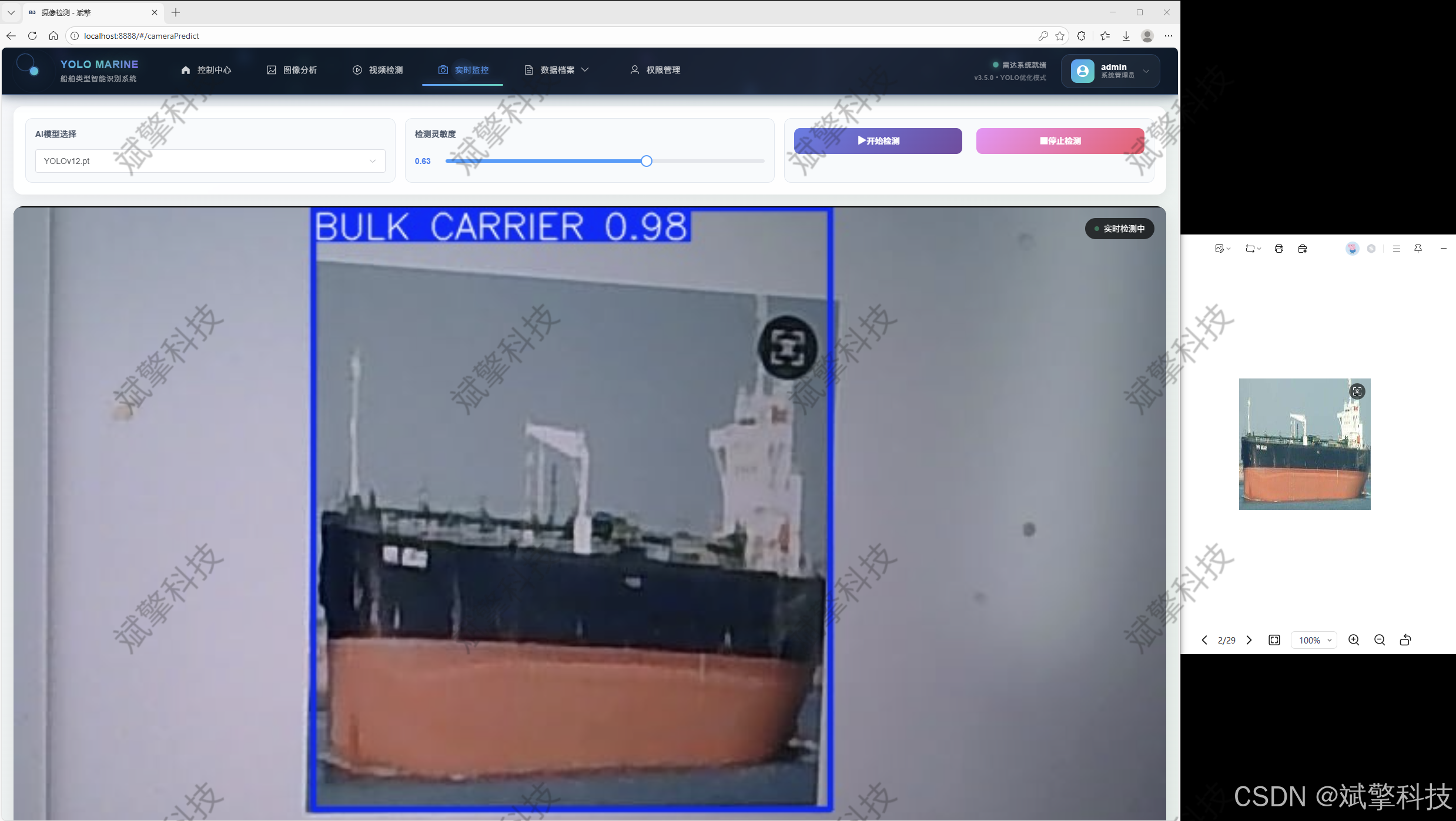Viewport: 1456px width, 821px height.
Task: Open the 100% zoom level dropdown
Action: 1314,640
